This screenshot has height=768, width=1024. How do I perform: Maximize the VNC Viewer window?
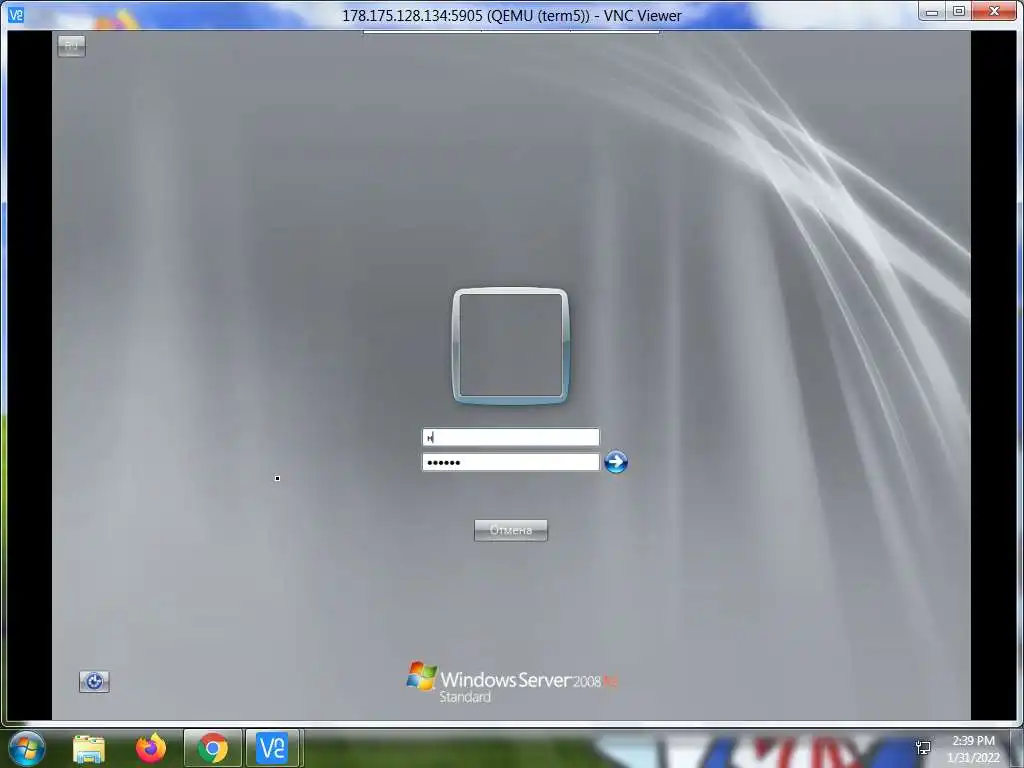(958, 11)
